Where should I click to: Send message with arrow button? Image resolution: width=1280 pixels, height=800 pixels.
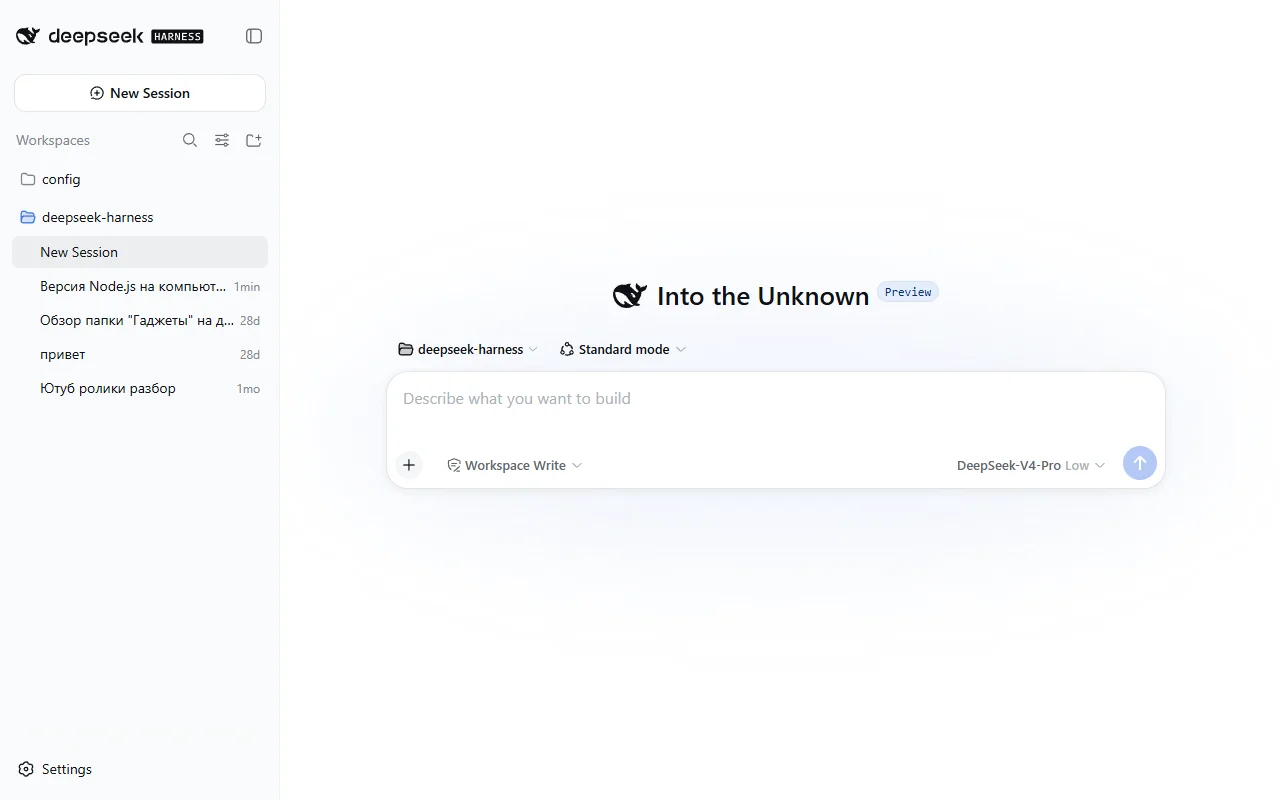click(1140, 464)
